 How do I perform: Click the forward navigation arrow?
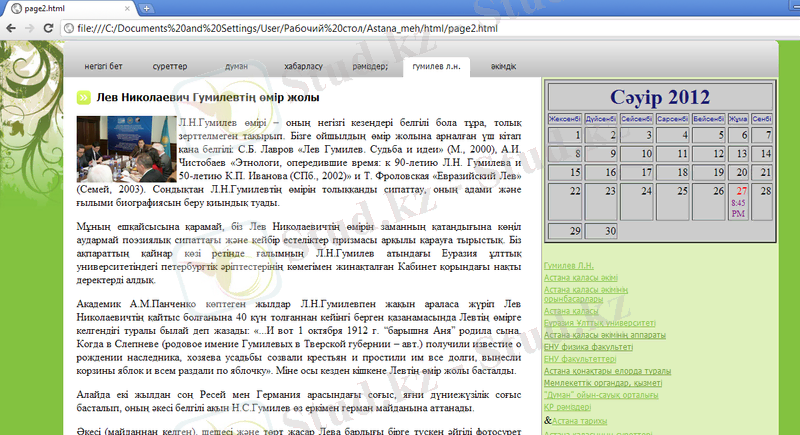[31, 29]
